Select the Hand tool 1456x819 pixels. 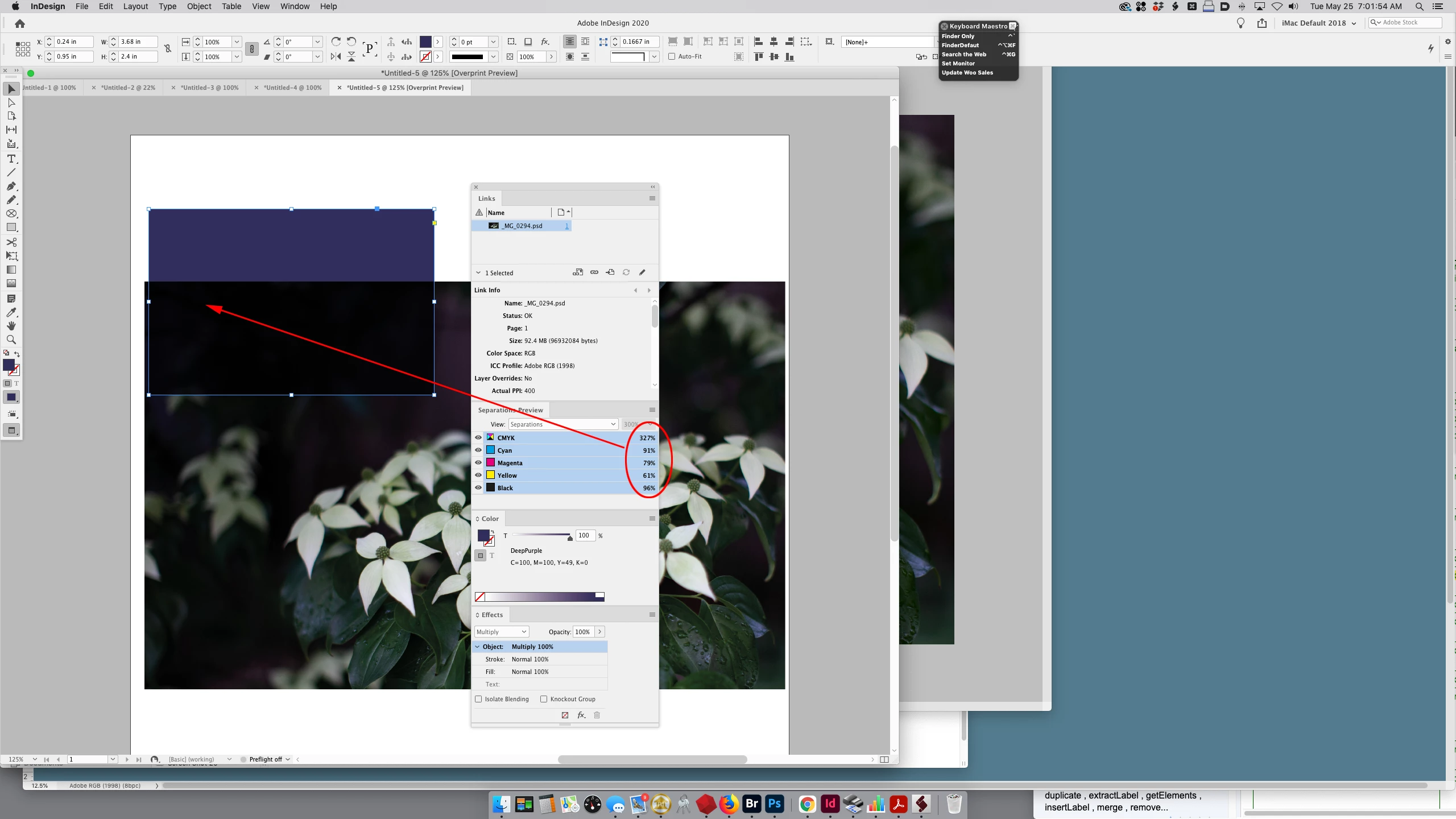click(11, 326)
